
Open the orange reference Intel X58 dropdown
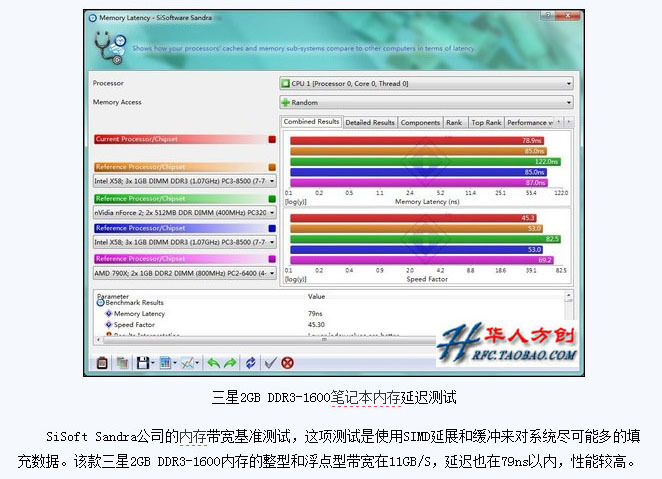point(184,181)
